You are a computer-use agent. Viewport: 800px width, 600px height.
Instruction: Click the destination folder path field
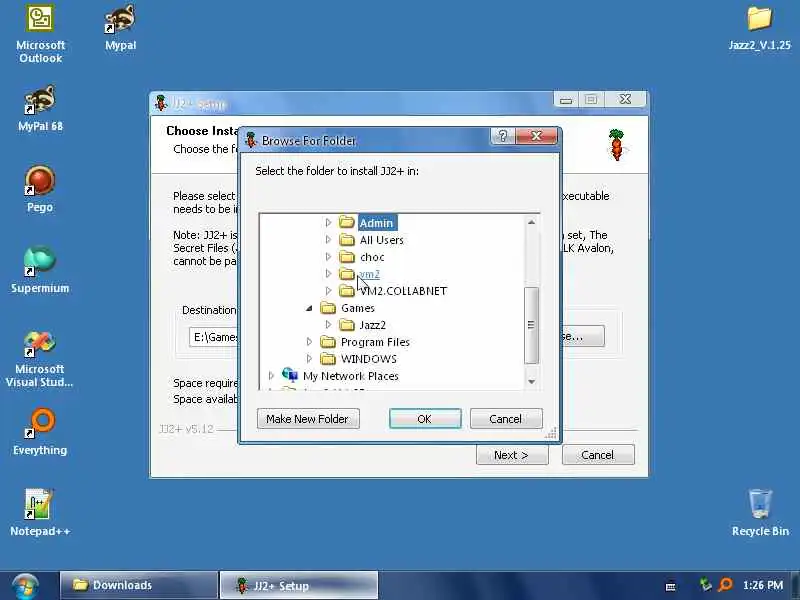(213, 337)
